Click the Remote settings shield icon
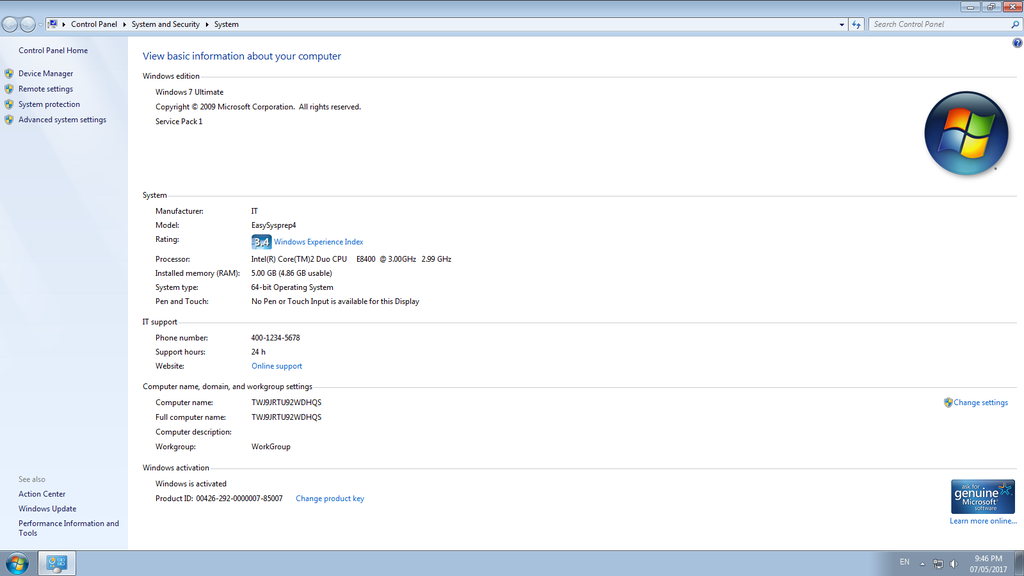This screenshot has width=1024, height=576. (9, 89)
